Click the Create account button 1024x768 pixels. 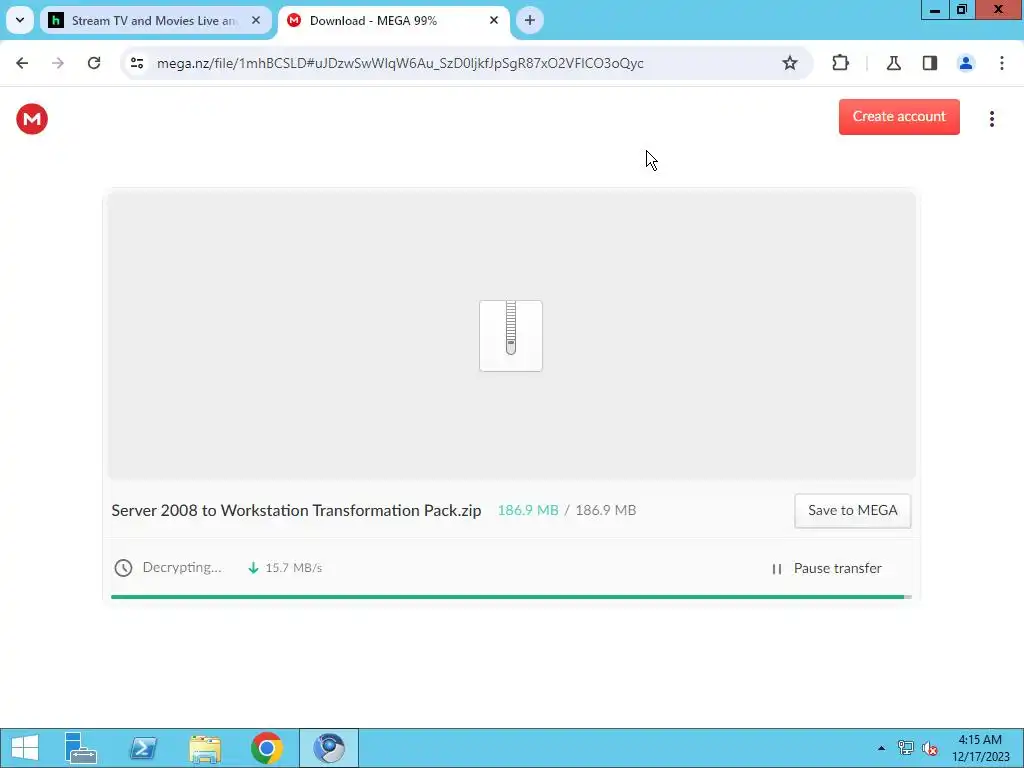click(x=899, y=117)
